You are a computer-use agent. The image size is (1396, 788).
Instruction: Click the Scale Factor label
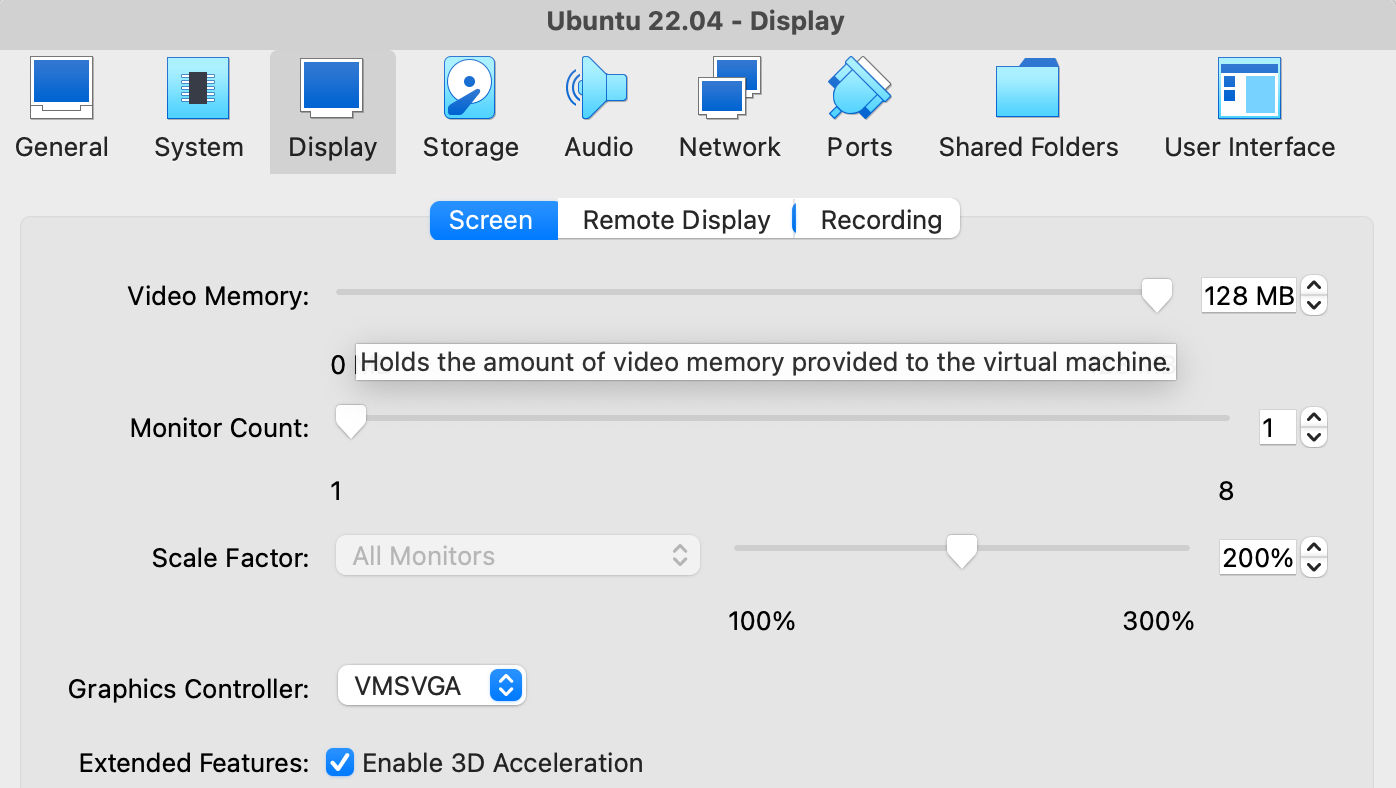click(x=230, y=558)
